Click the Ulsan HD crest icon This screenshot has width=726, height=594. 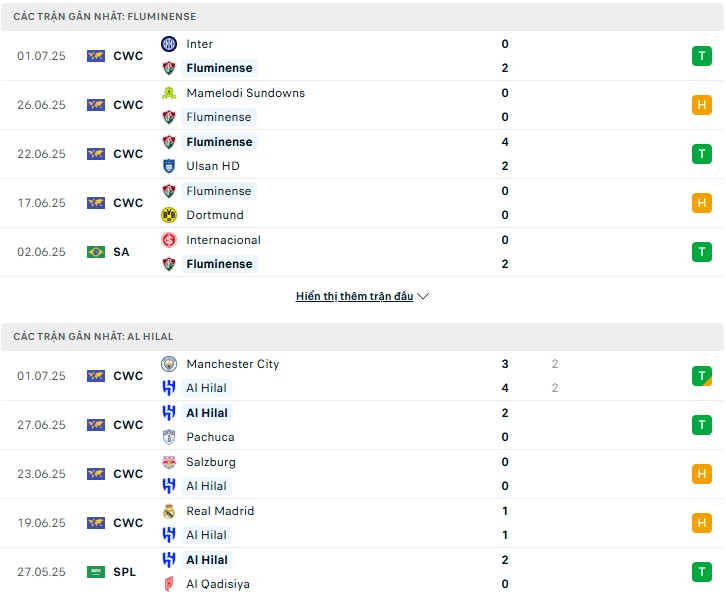[x=169, y=166]
